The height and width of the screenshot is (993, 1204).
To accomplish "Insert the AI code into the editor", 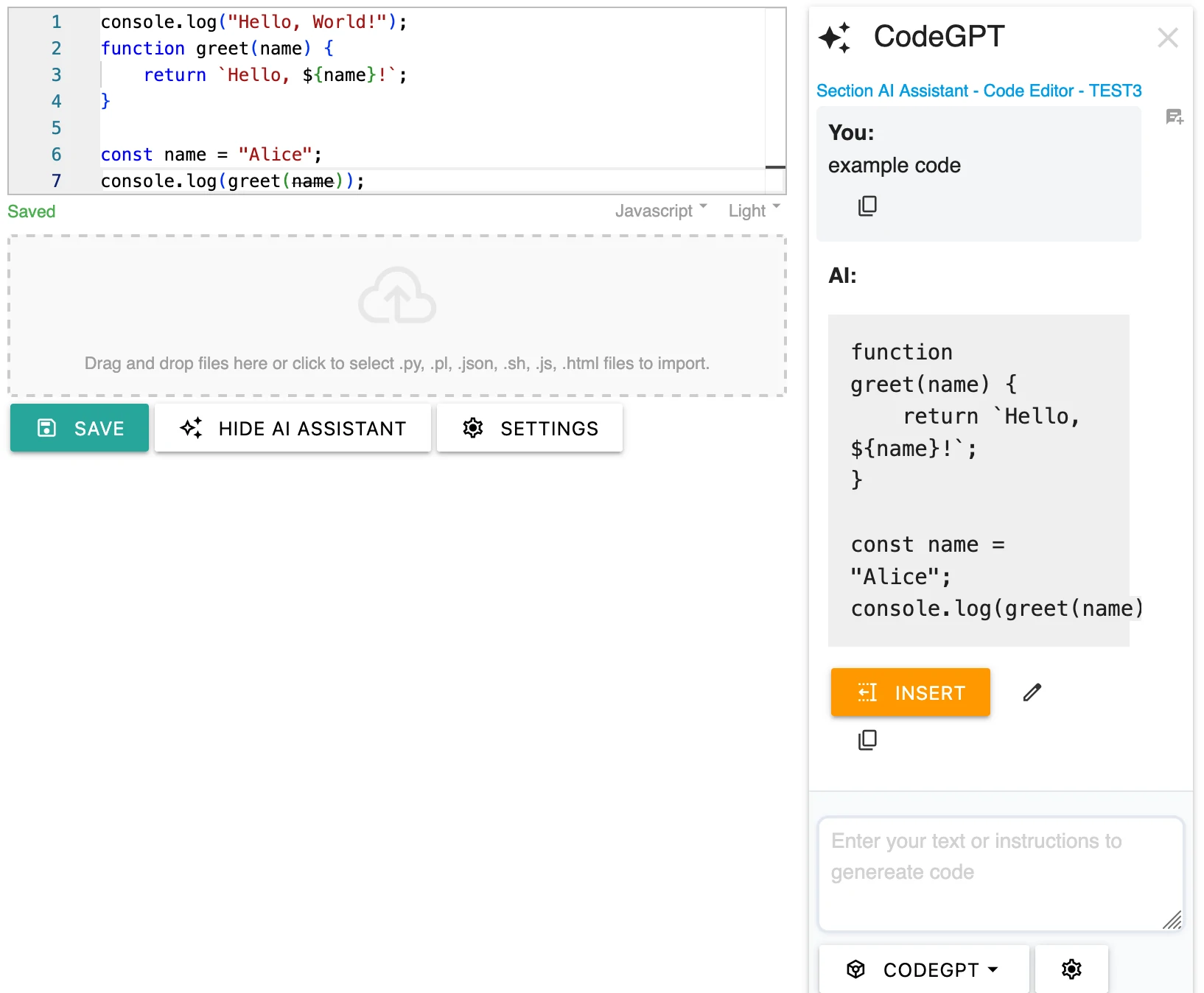I will pos(911,692).
